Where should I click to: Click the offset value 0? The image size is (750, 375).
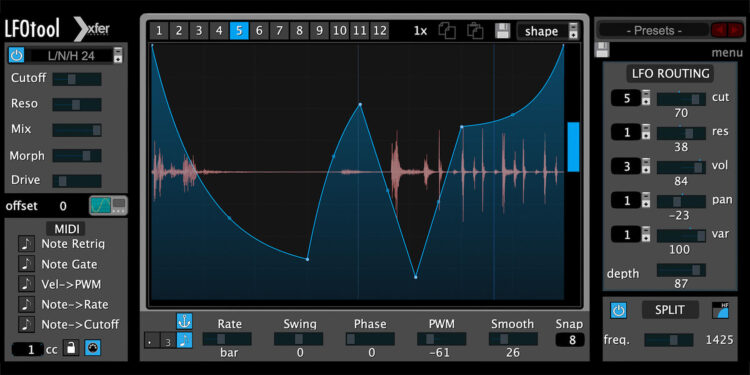pyautogui.click(x=63, y=206)
